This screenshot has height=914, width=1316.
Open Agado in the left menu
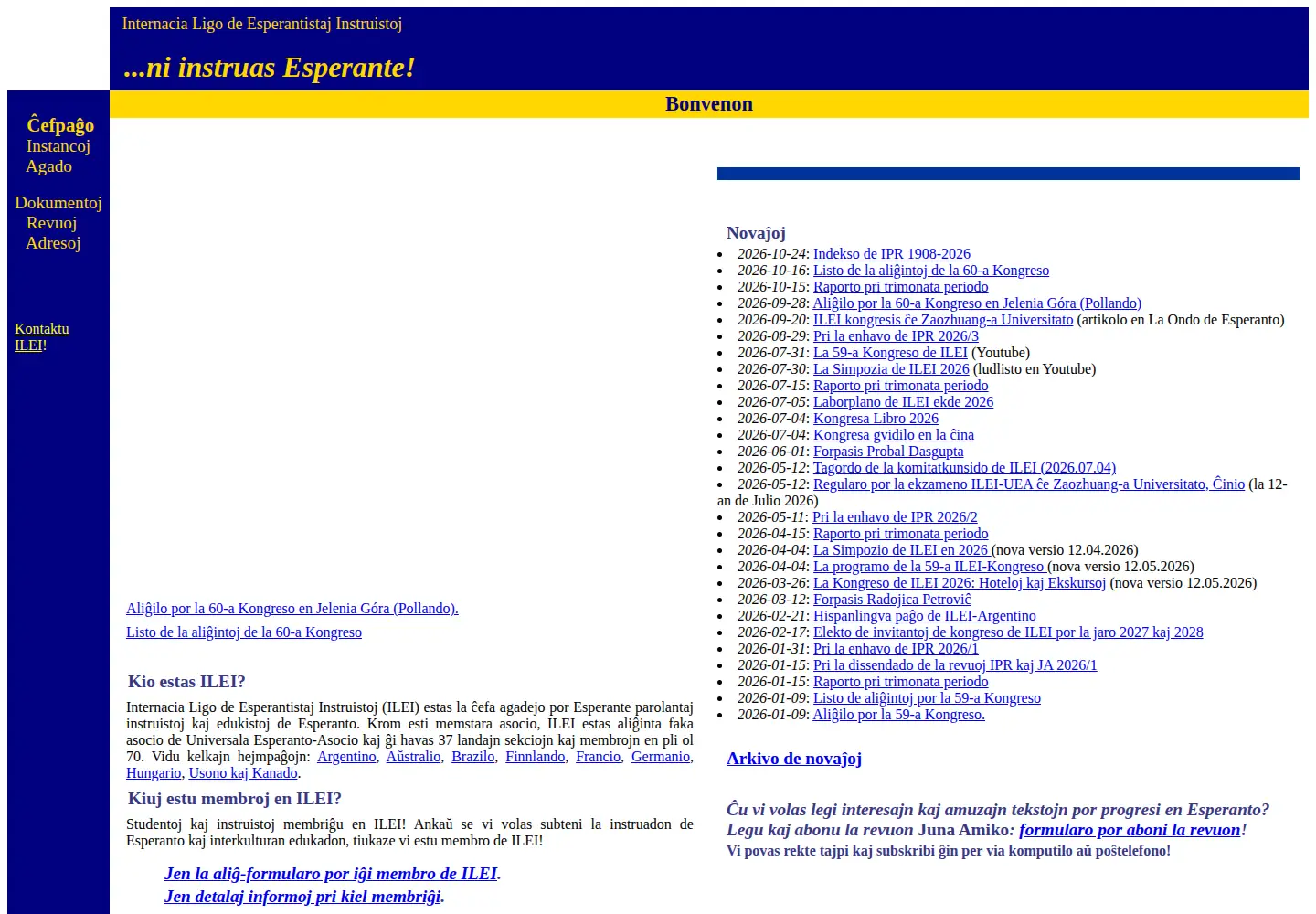(x=49, y=166)
